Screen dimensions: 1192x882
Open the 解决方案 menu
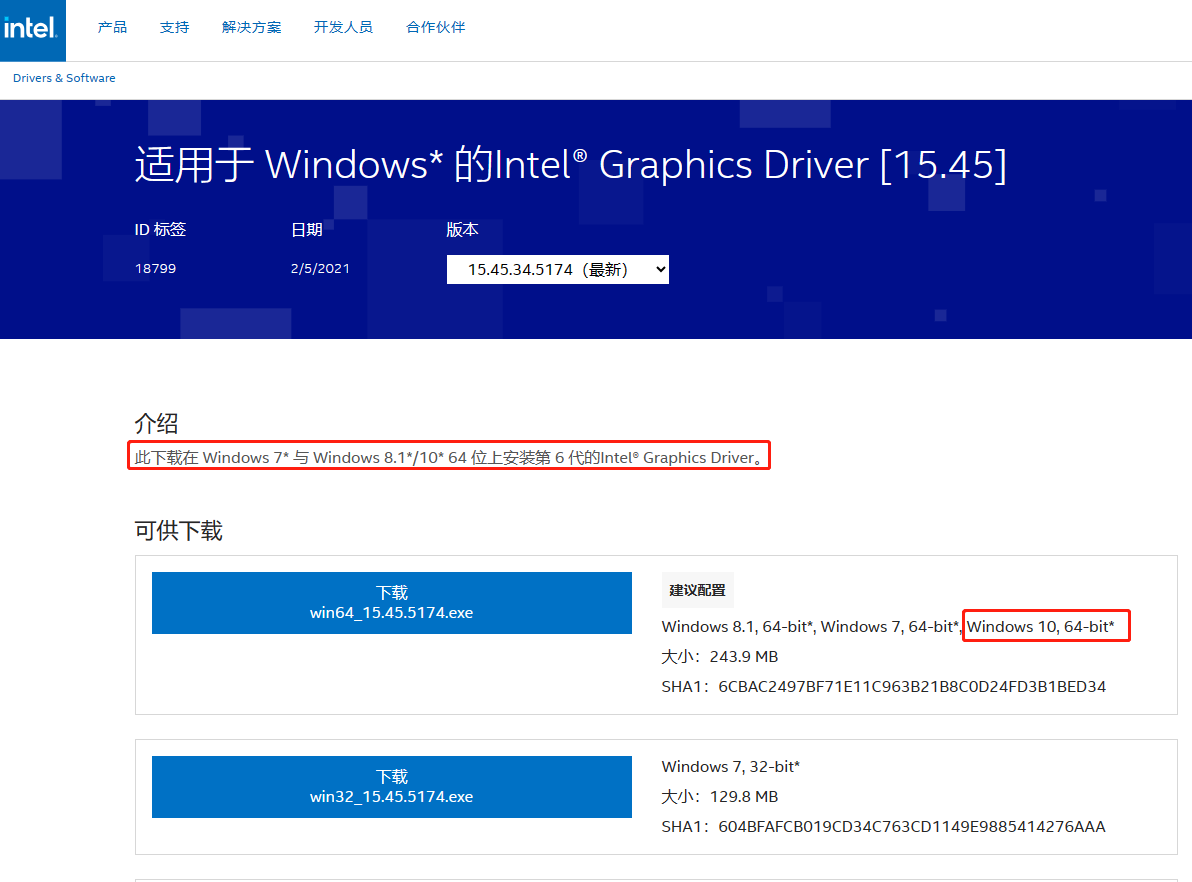pyautogui.click(x=251, y=27)
